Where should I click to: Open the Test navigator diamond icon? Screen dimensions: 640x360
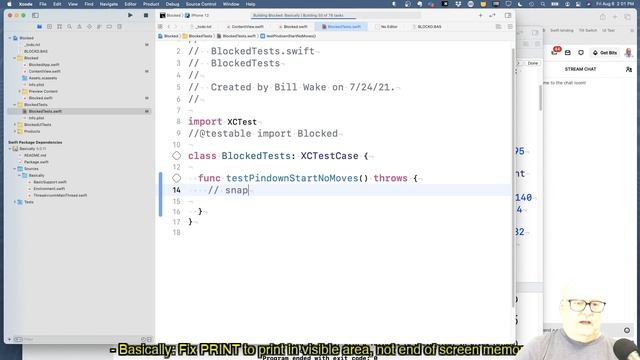89,27
